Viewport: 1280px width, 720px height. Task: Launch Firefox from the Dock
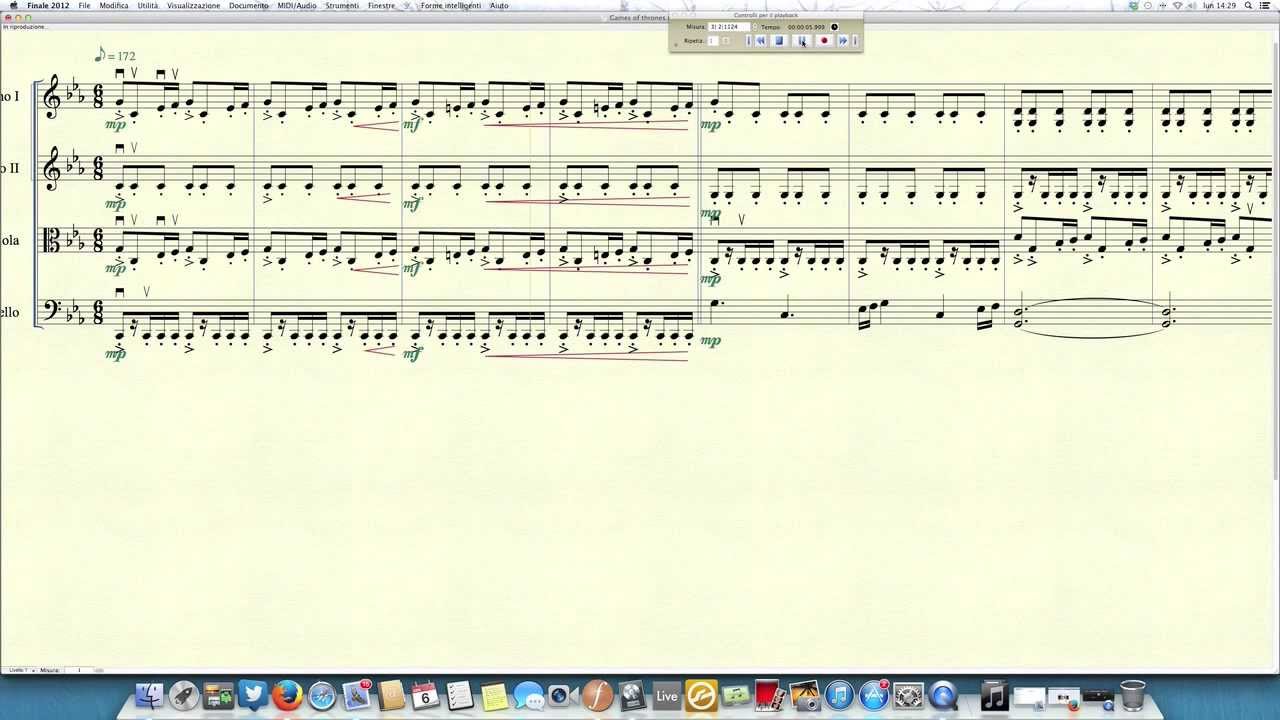pos(287,695)
